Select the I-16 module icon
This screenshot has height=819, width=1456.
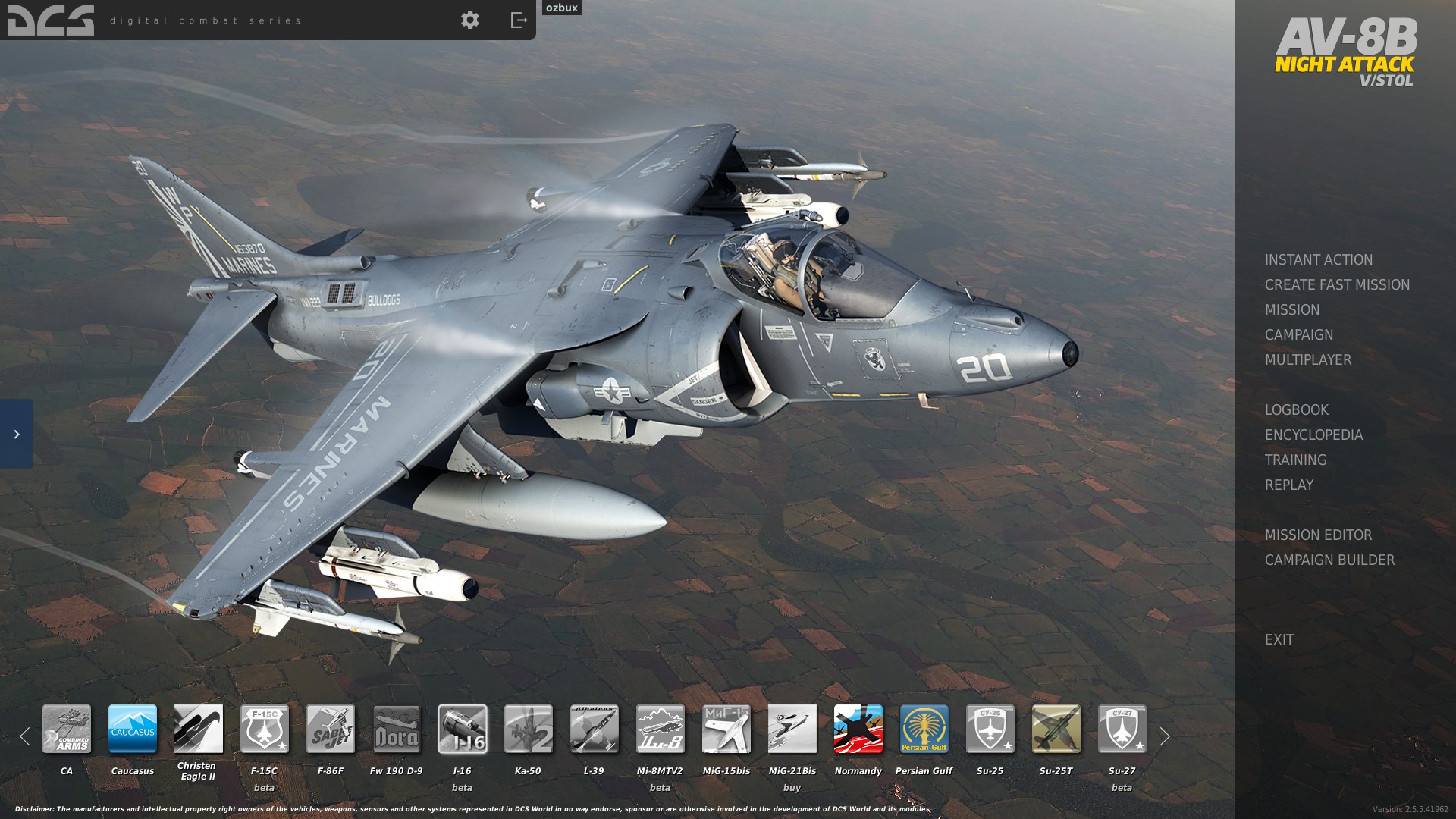click(x=463, y=729)
